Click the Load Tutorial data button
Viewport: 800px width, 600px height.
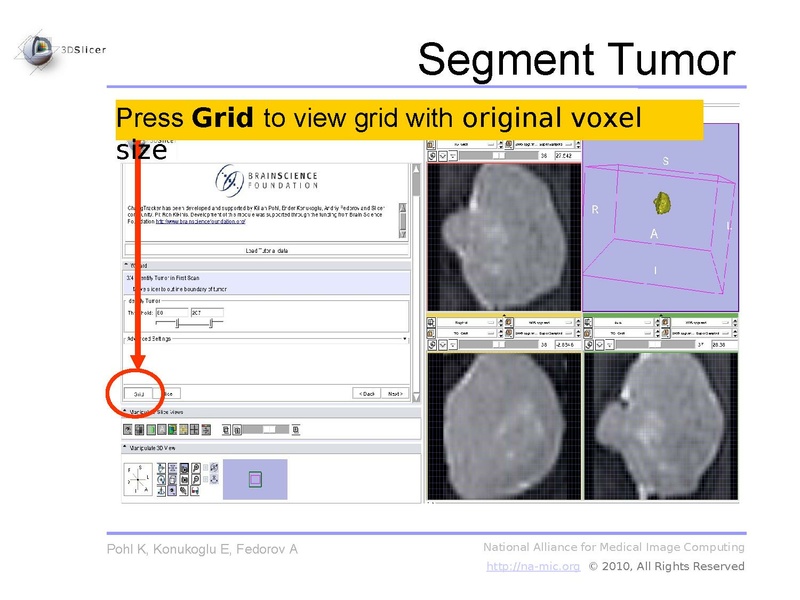pos(265,251)
